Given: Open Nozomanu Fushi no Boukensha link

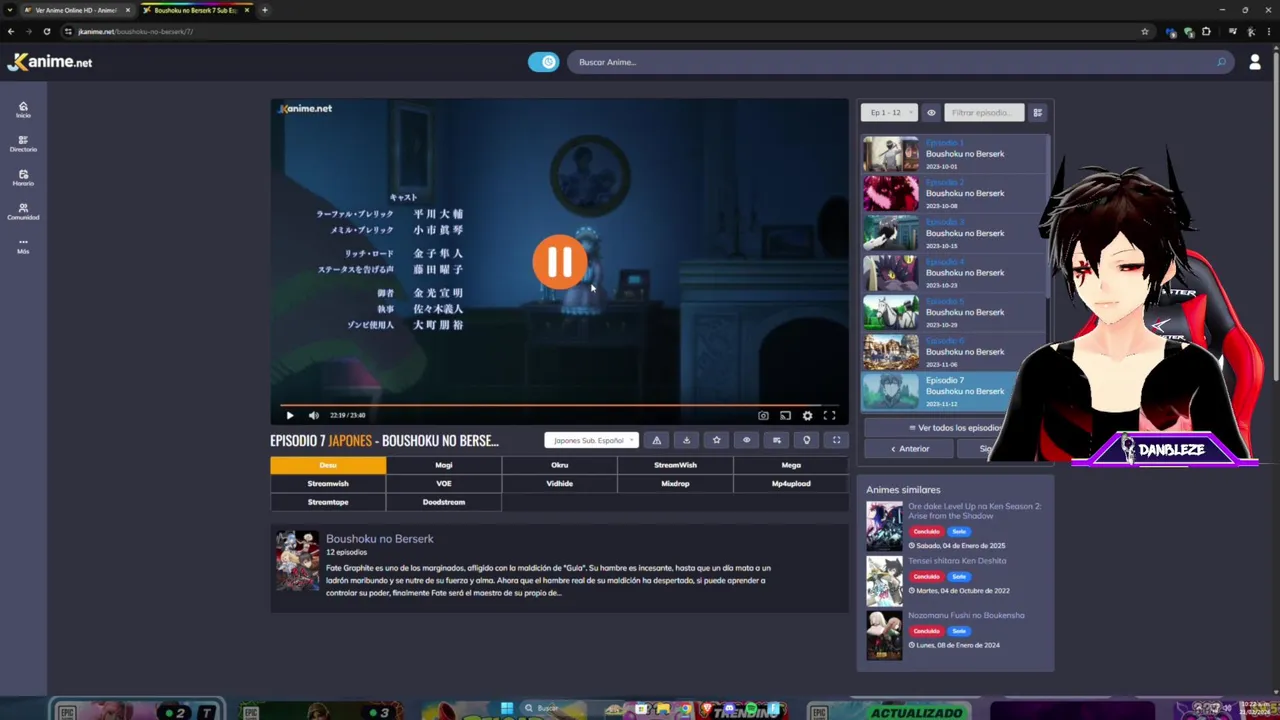Looking at the screenshot, I should click(966, 616).
